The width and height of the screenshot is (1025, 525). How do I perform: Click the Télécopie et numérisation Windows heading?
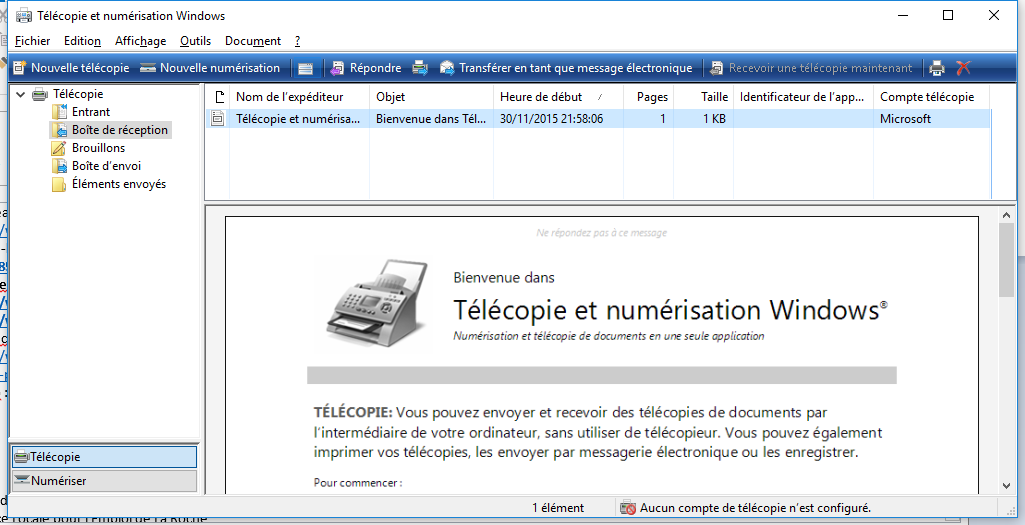click(x=670, y=310)
